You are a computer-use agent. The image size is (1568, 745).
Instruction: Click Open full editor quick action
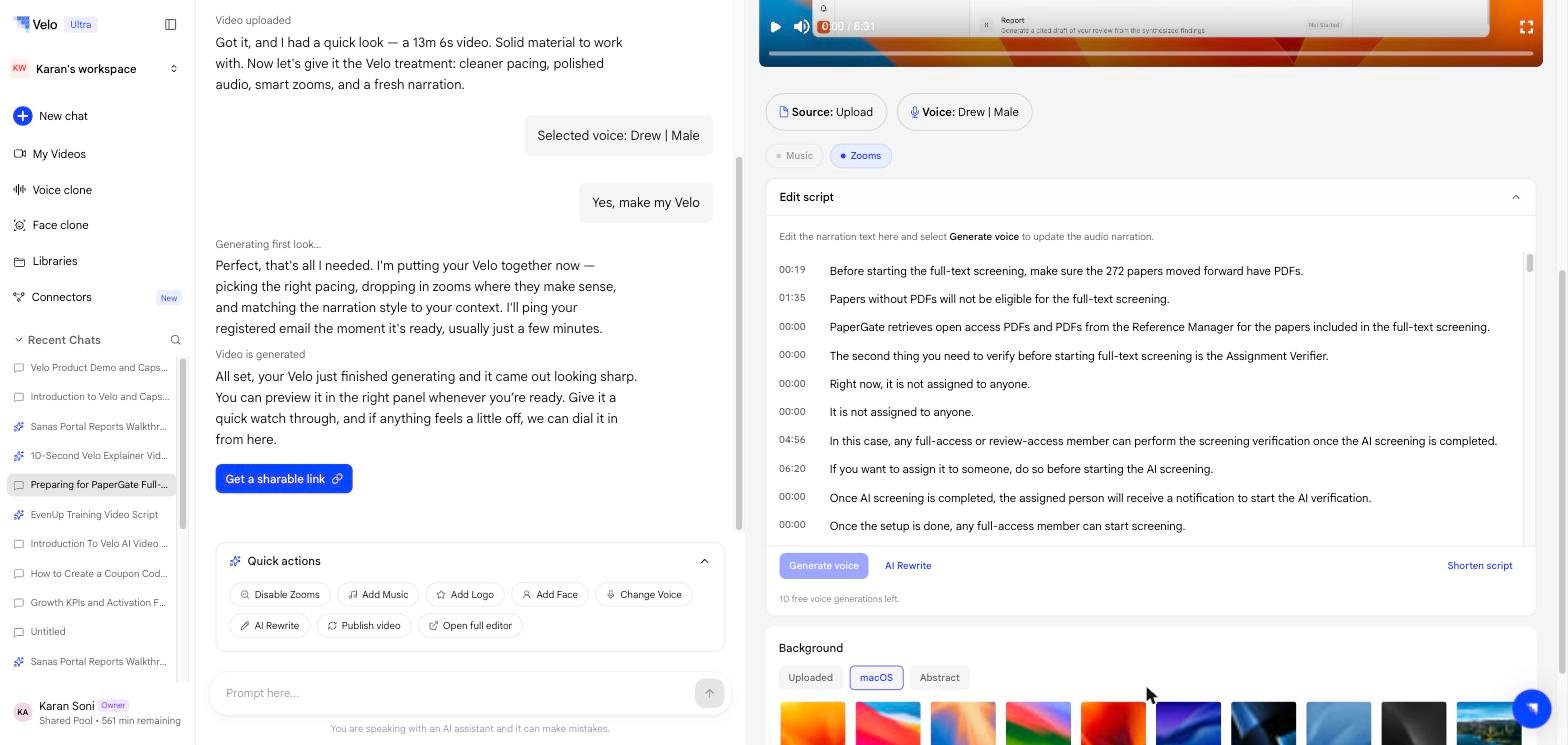tap(470, 626)
